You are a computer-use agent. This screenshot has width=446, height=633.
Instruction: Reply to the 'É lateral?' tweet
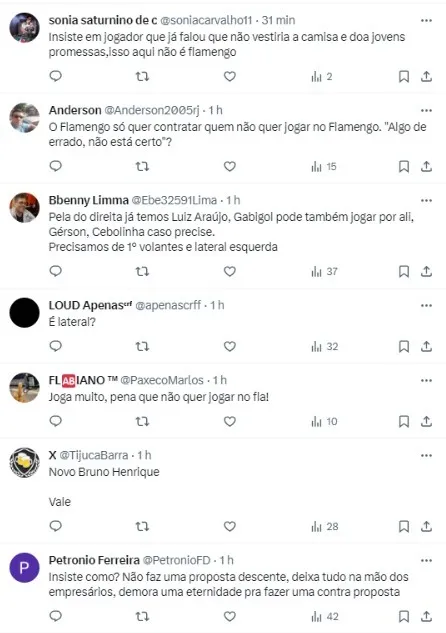point(55,346)
